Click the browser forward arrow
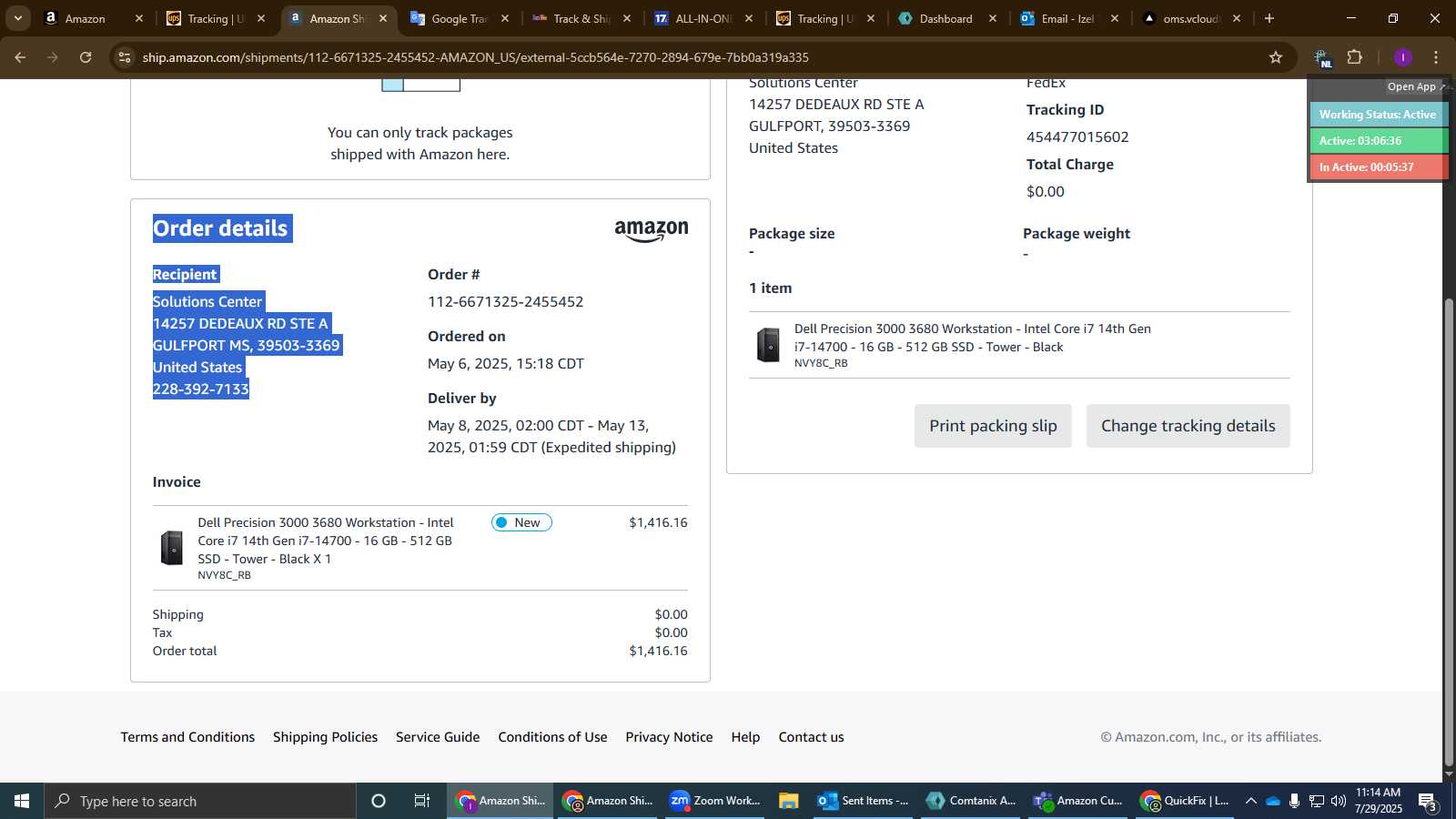The width and height of the screenshot is (1456, 819). coord(53,57)
